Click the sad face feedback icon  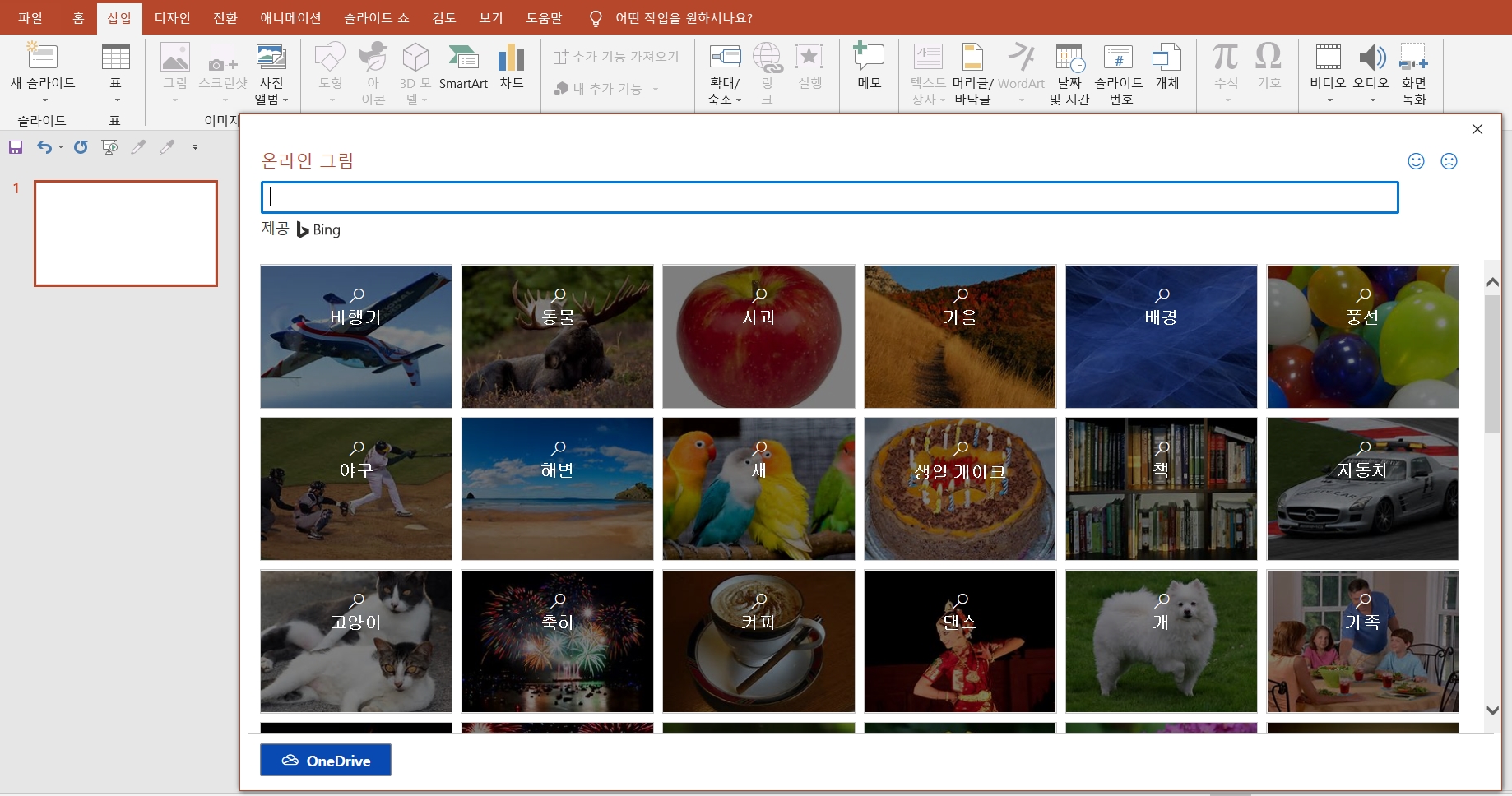click(1449, 161)
